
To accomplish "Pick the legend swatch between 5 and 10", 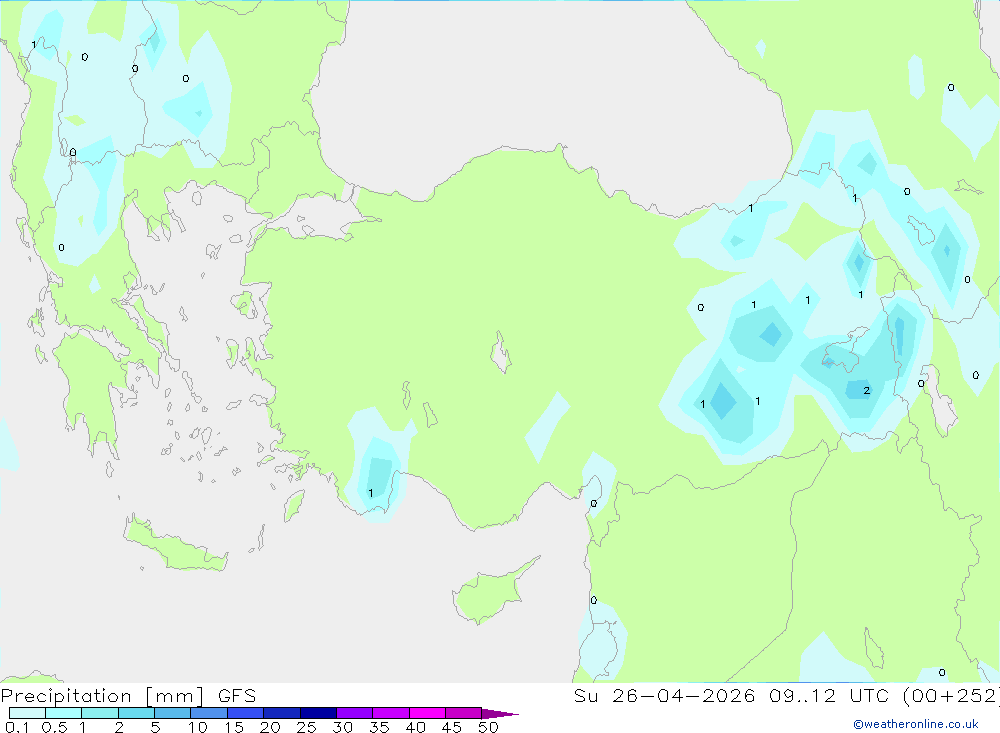I will point(173,713).
